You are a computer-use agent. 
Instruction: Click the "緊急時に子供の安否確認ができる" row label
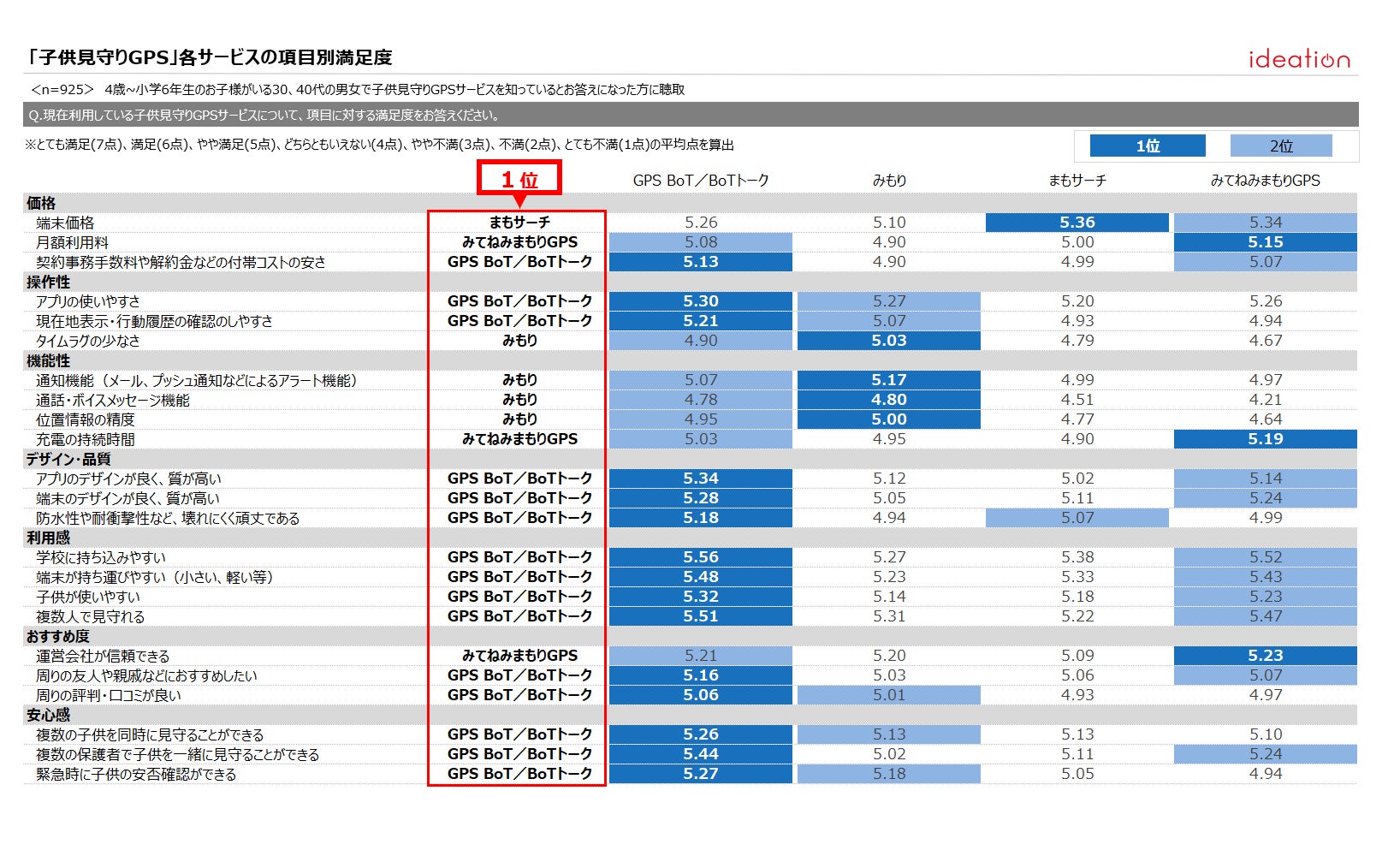(136, 774)
